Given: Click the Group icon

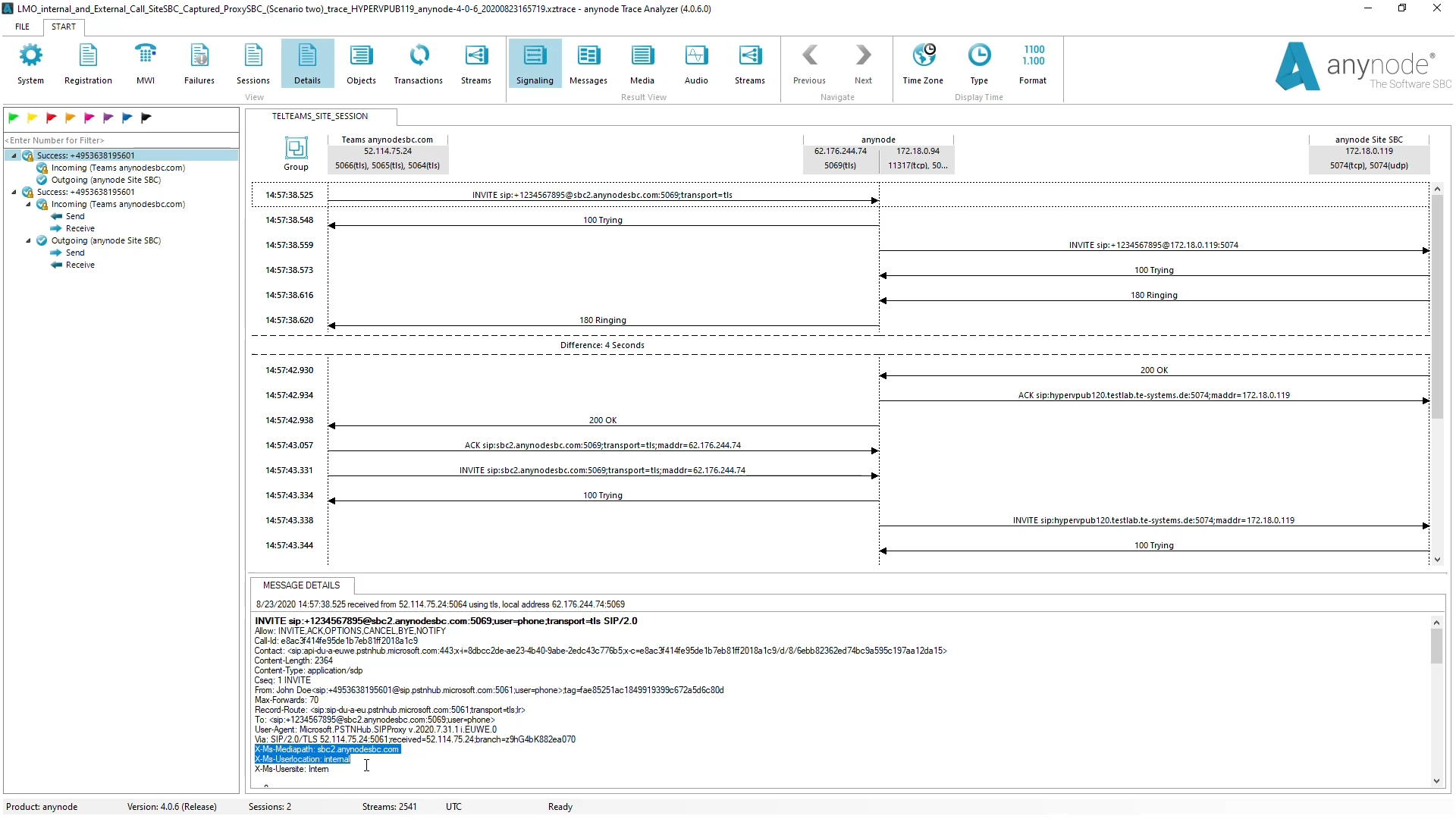Looking at the screenshot, I should point(296,153).
